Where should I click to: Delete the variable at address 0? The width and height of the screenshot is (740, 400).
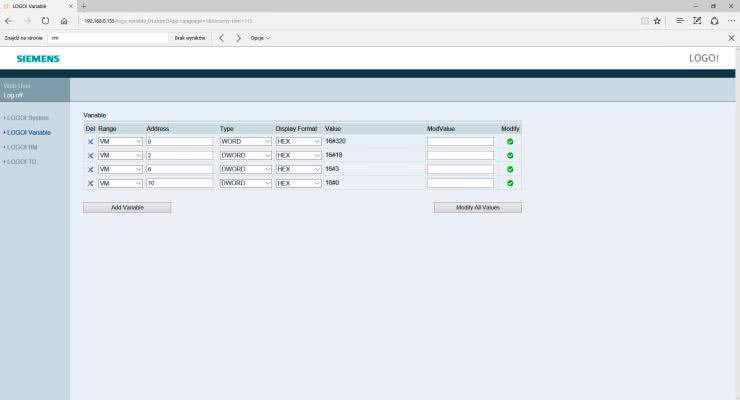90,142
